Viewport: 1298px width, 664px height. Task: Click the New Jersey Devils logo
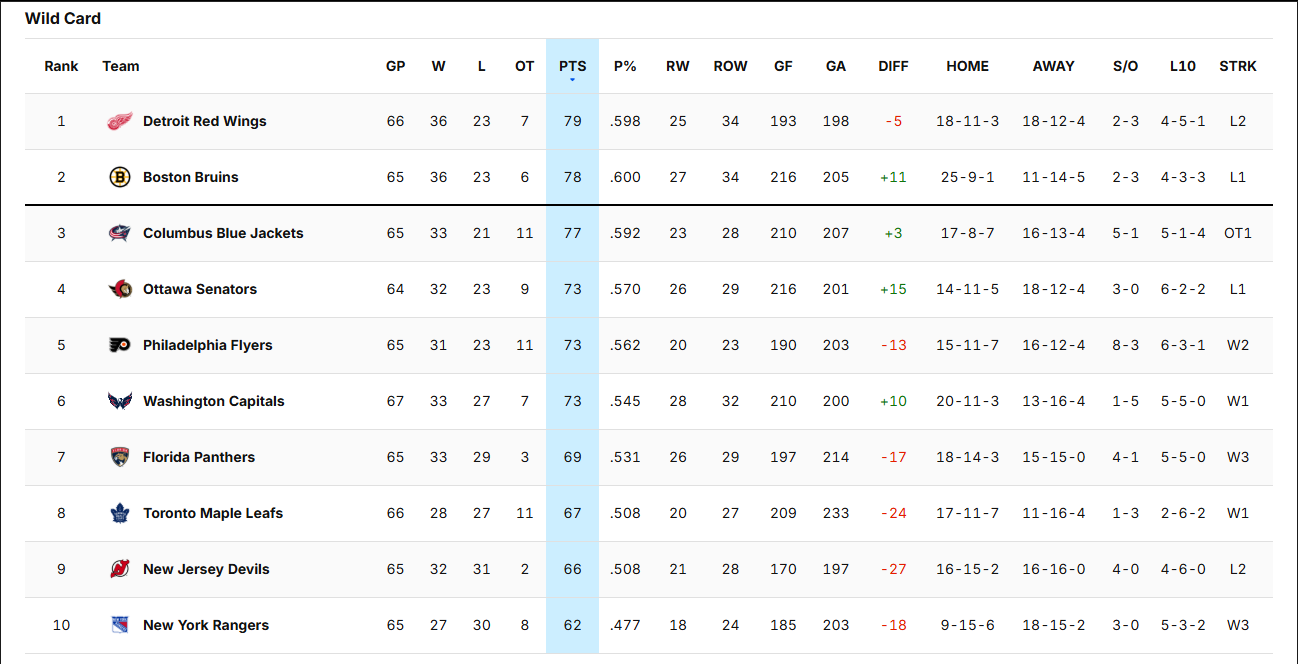120,569
